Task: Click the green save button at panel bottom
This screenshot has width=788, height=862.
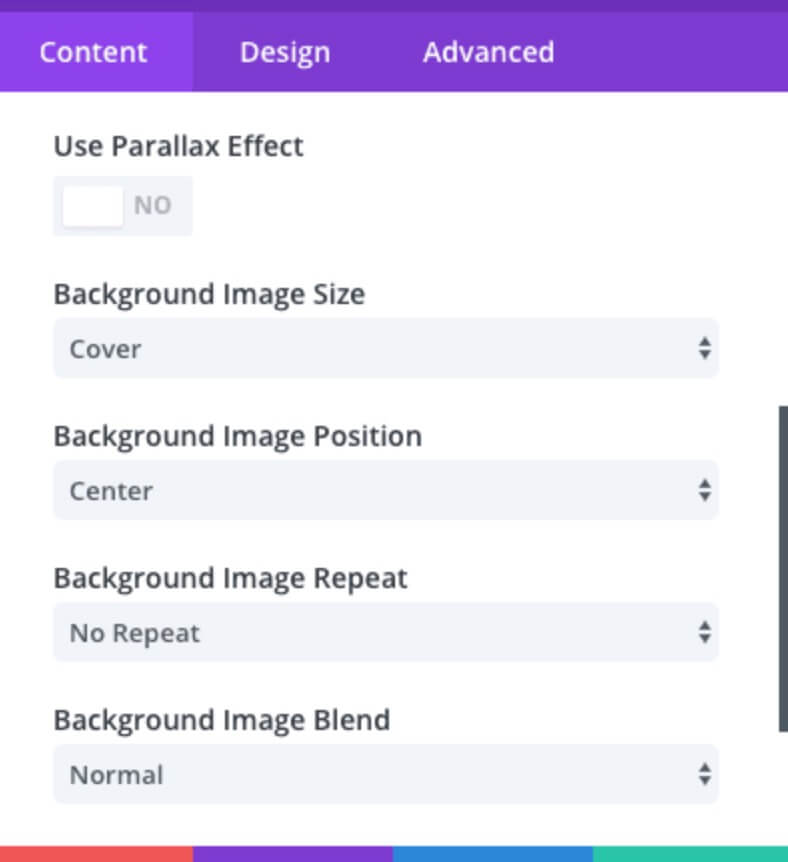Action: coord(691,854)
